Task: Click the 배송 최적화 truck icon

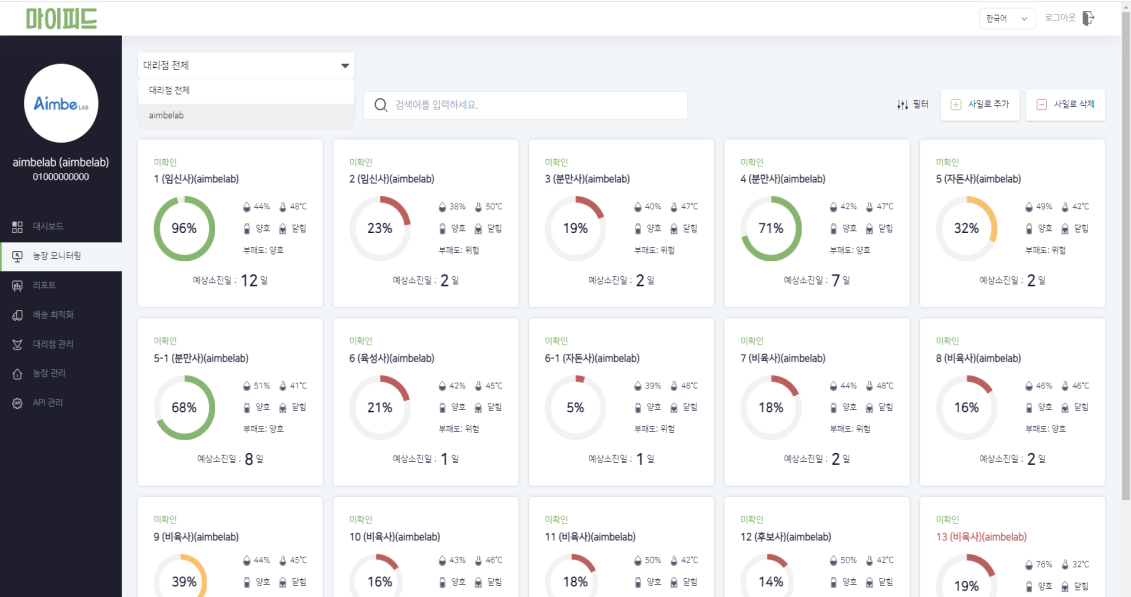Action: coord(17,315)
